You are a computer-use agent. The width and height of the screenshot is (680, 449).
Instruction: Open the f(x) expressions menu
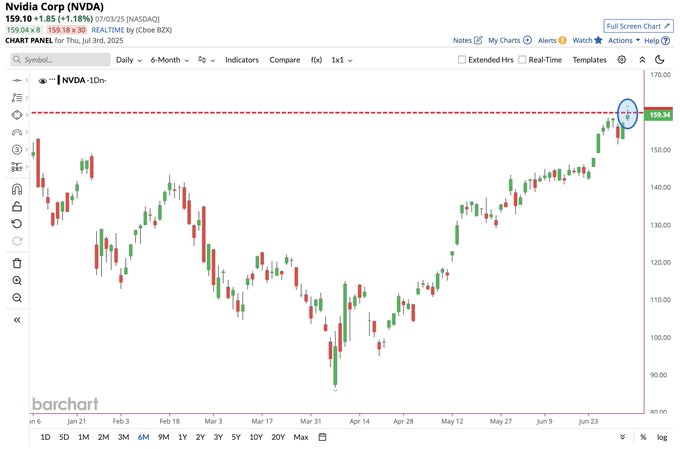pyautogui.click(x=316, y=60)
